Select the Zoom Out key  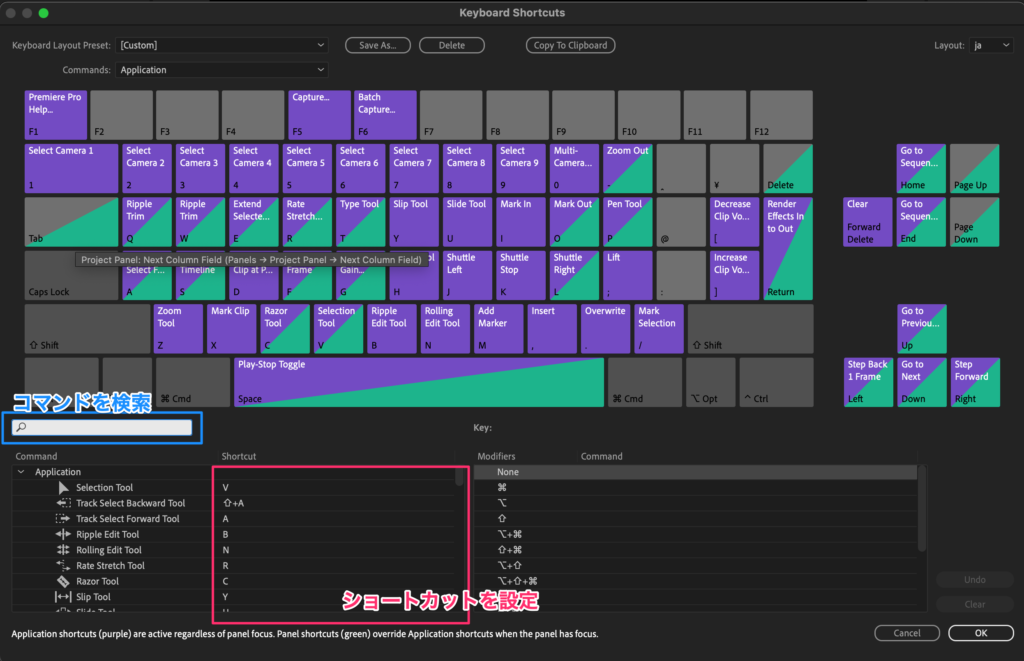click(x=628, y=169)
